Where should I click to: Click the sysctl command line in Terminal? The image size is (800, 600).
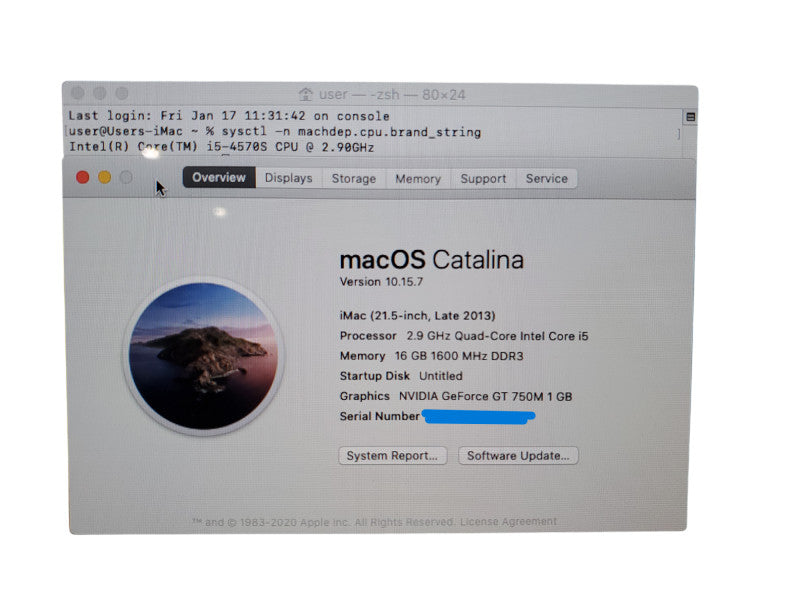[x=275, y=132]
